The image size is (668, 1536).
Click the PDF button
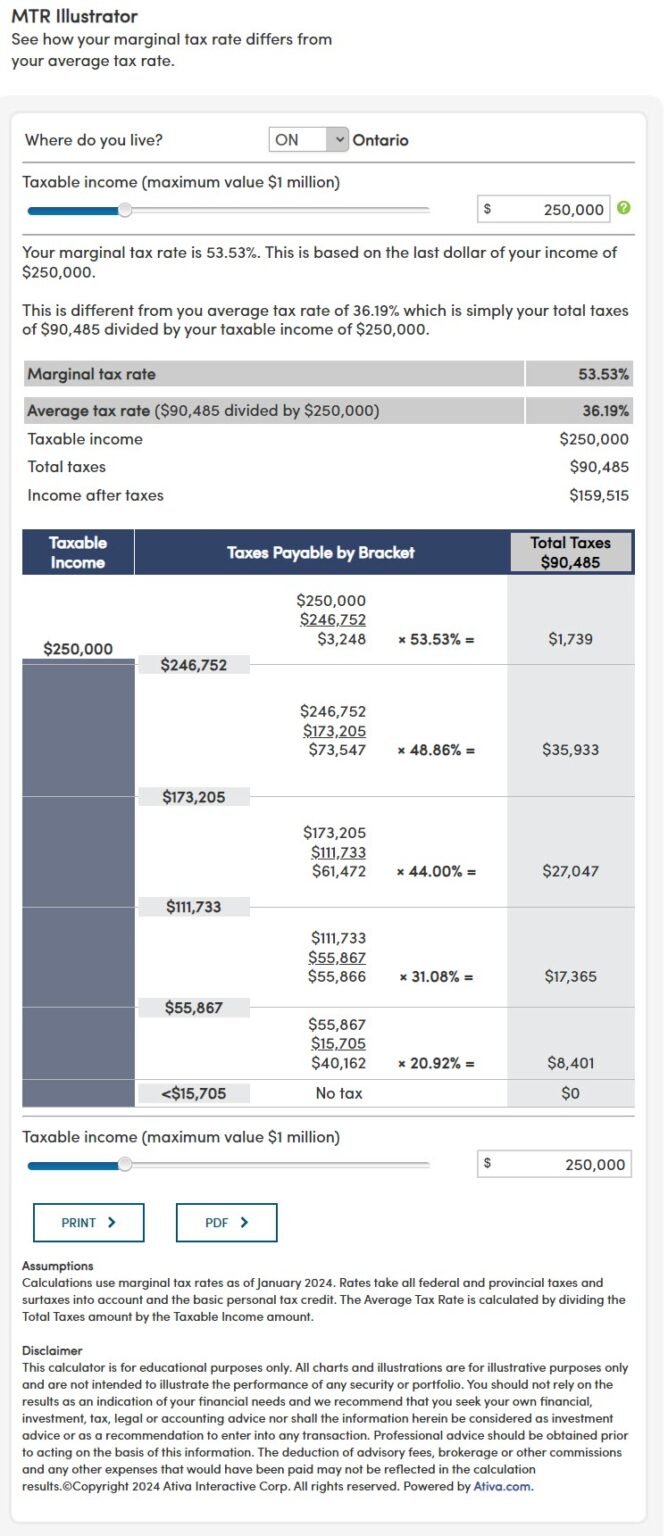(226, 1222)
